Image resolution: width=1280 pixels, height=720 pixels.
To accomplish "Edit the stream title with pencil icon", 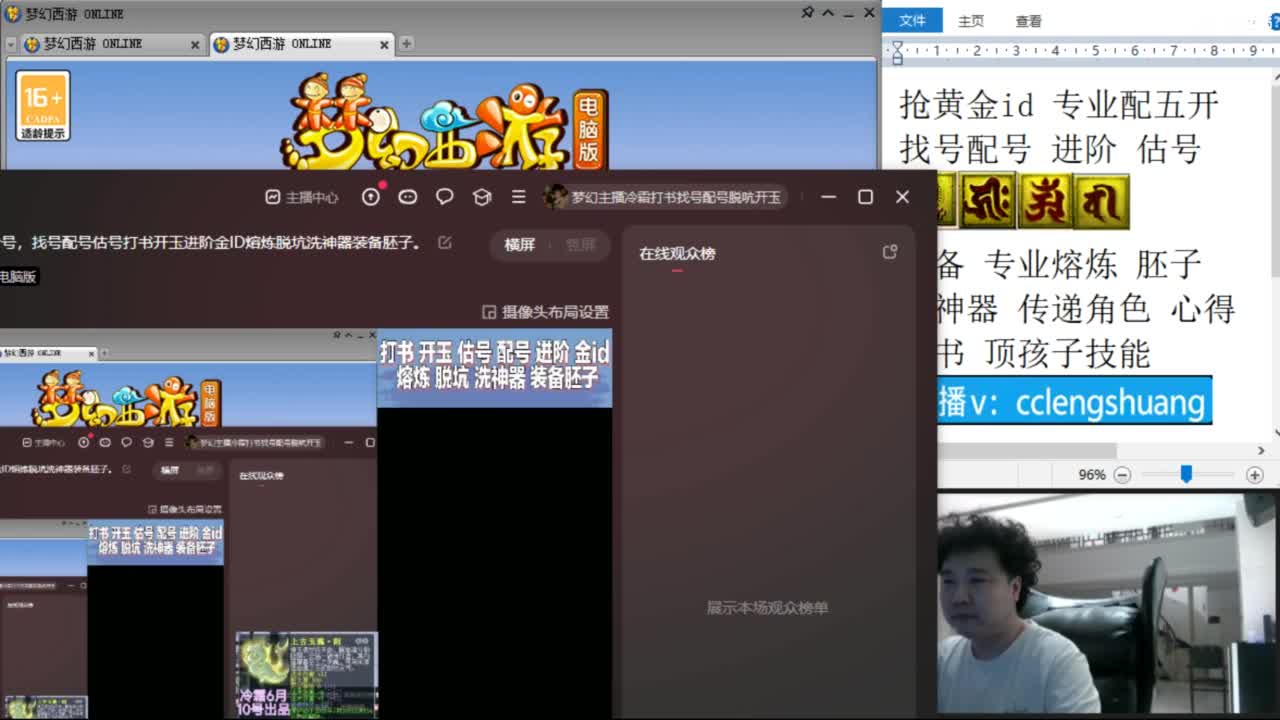I will [x=445, y=242].
